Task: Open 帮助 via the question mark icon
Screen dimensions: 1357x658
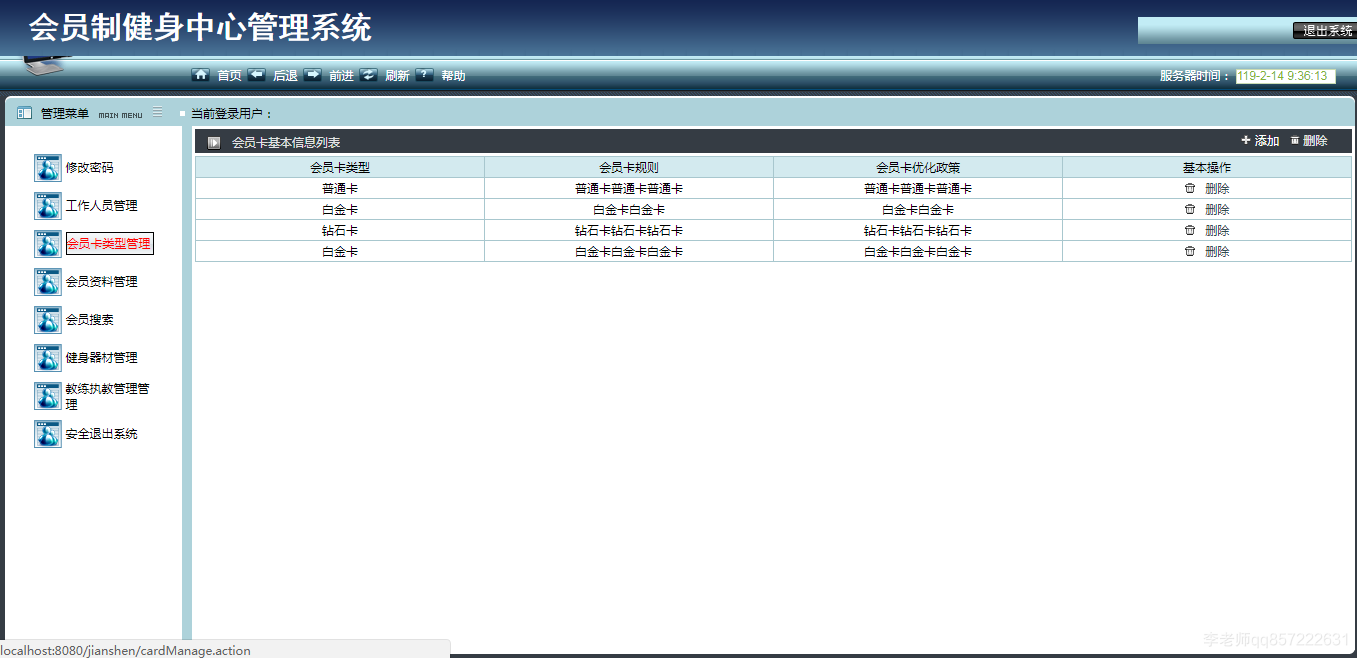Action: pos(424,74)
